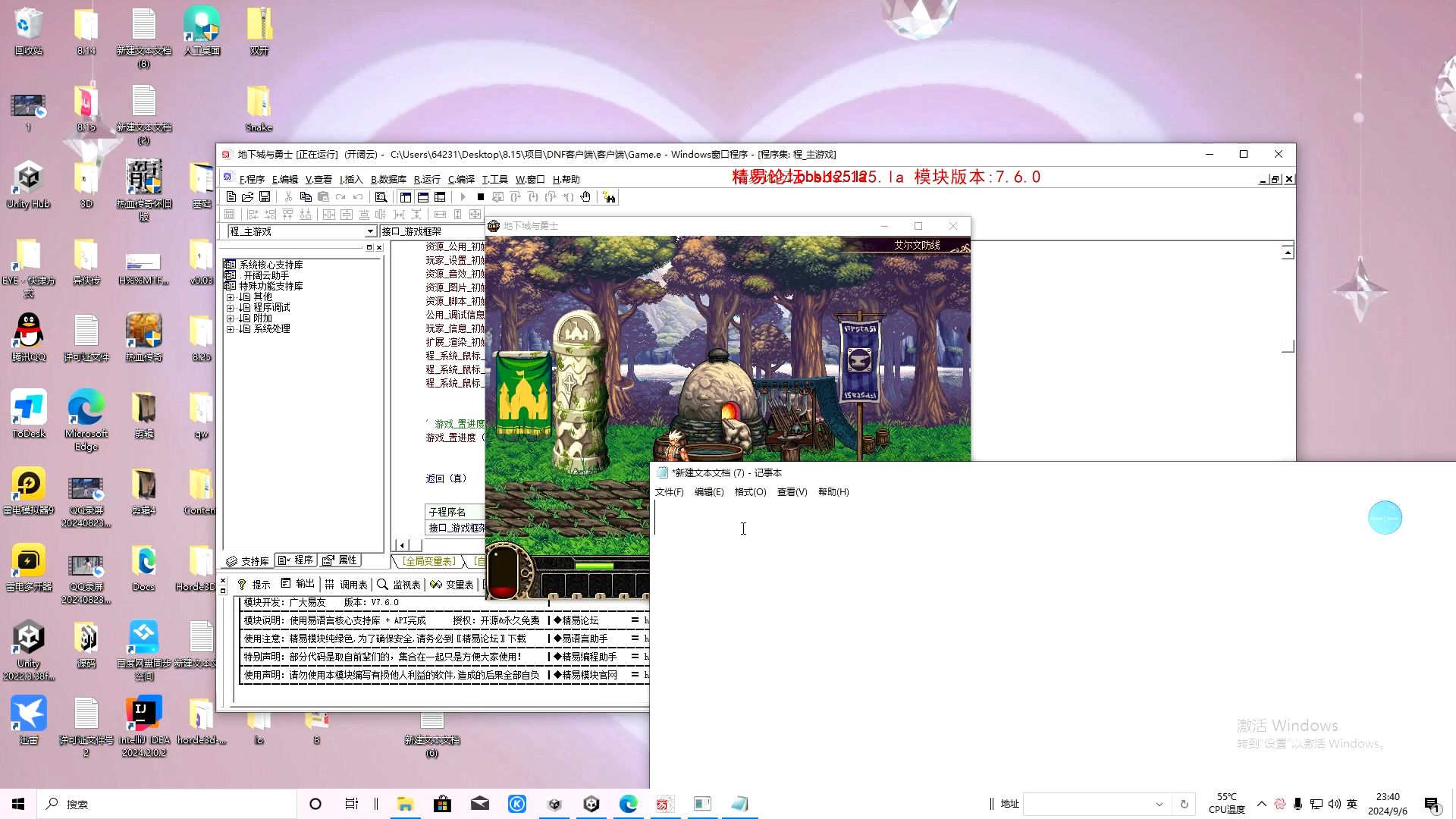Stop the running program with black square
The height and width of the screenshot is (819, 1456).
coord(480,197)
